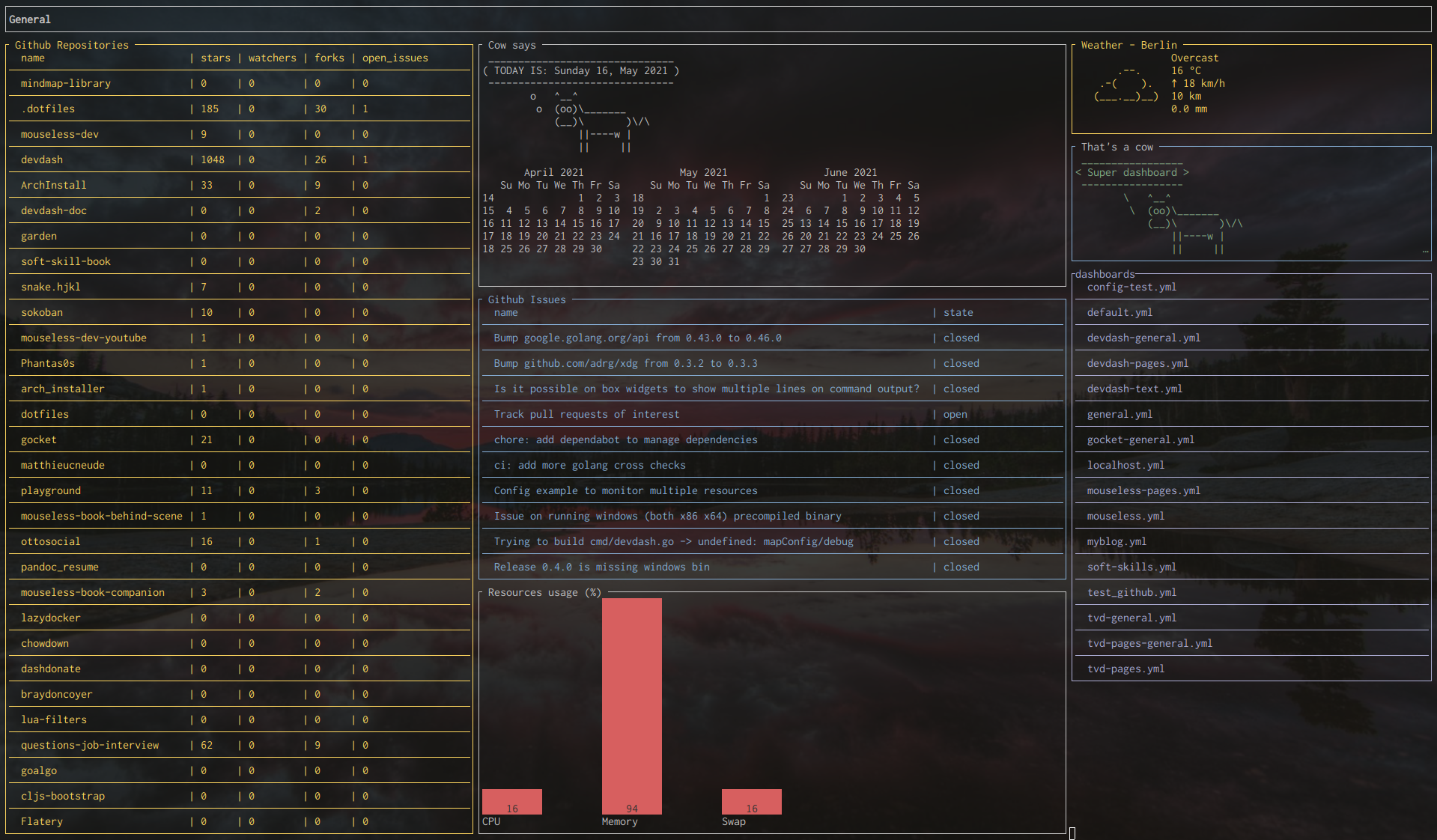
Task: Select the mouseless-dev repository row name
Action: (x=60, y=134)
